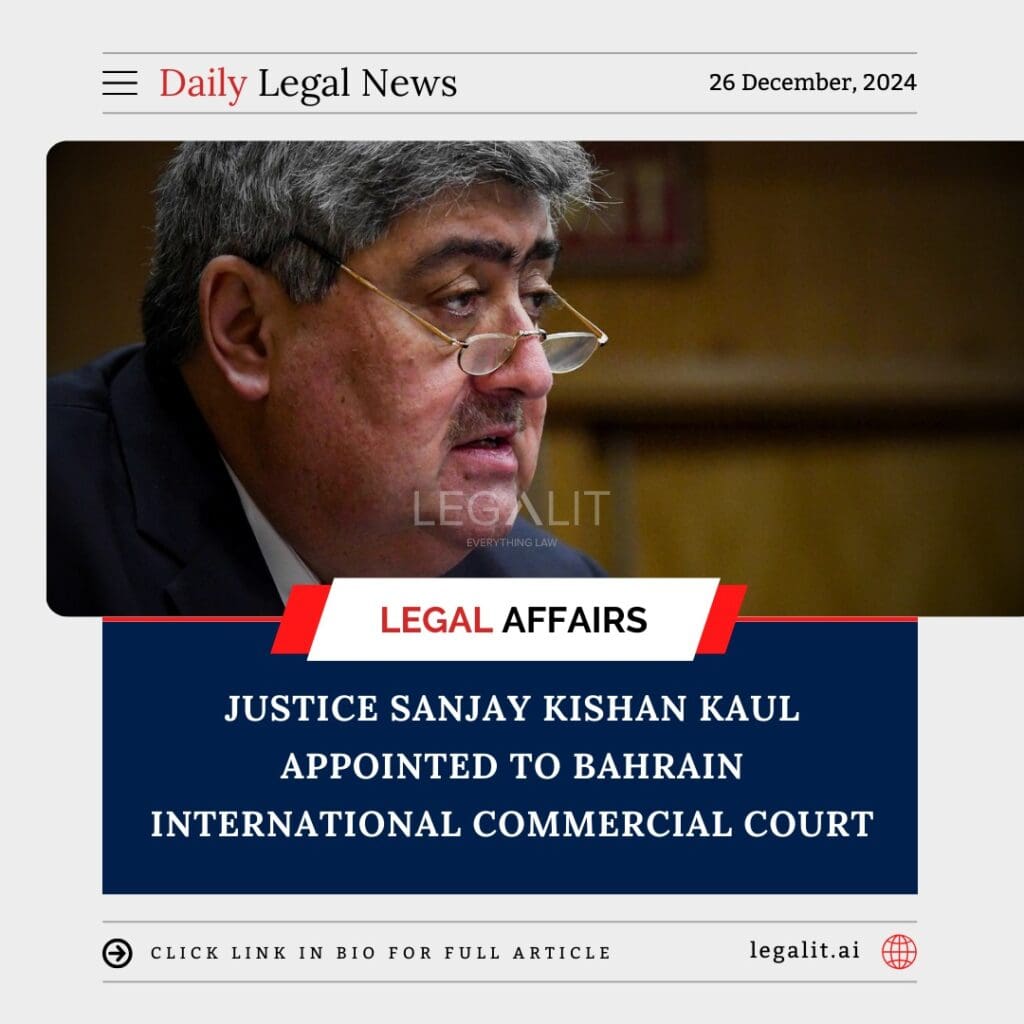
Task: Click the circled arrow icon
Action: pos(118,953)
